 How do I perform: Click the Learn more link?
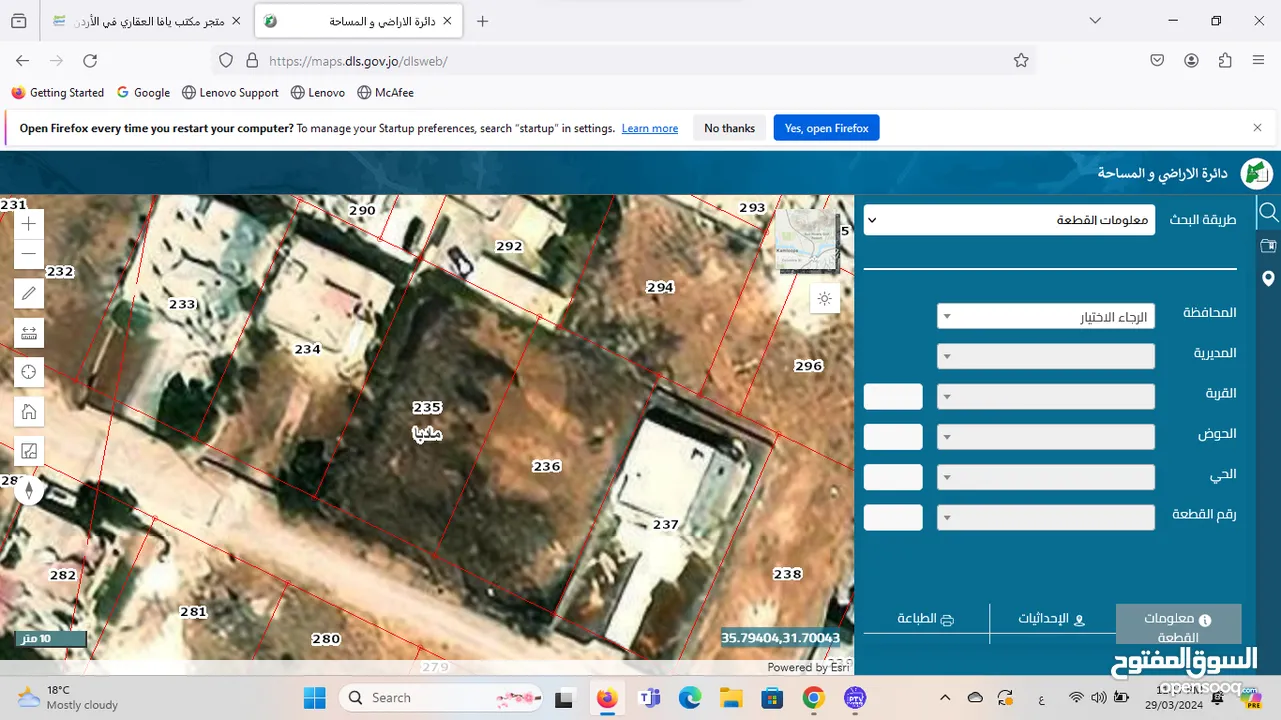click(650, 129)
